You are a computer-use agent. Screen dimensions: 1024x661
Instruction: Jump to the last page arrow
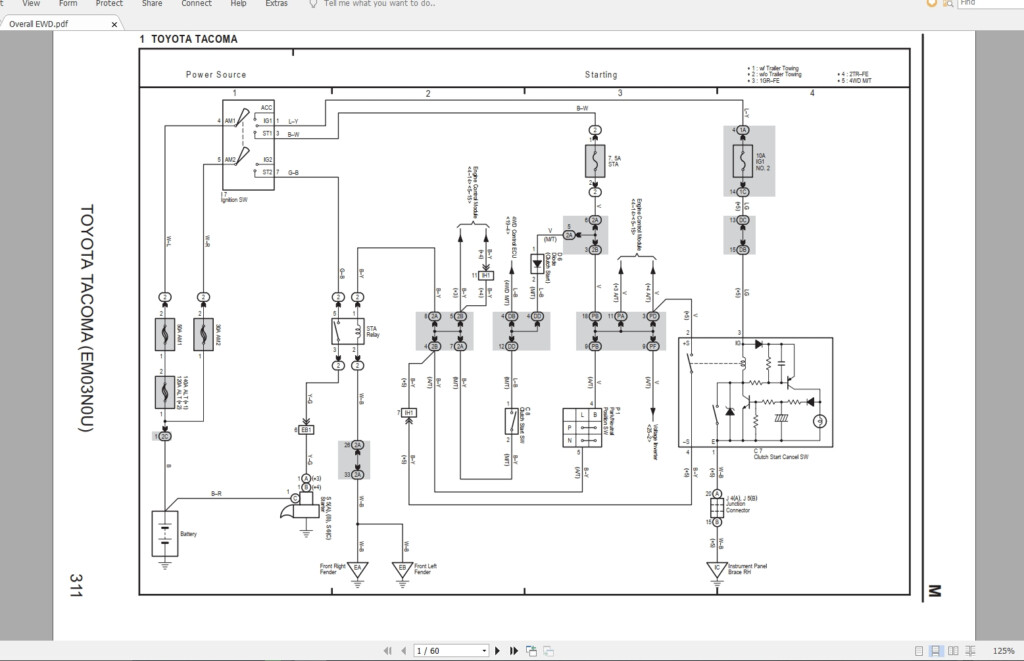[514, 651]
